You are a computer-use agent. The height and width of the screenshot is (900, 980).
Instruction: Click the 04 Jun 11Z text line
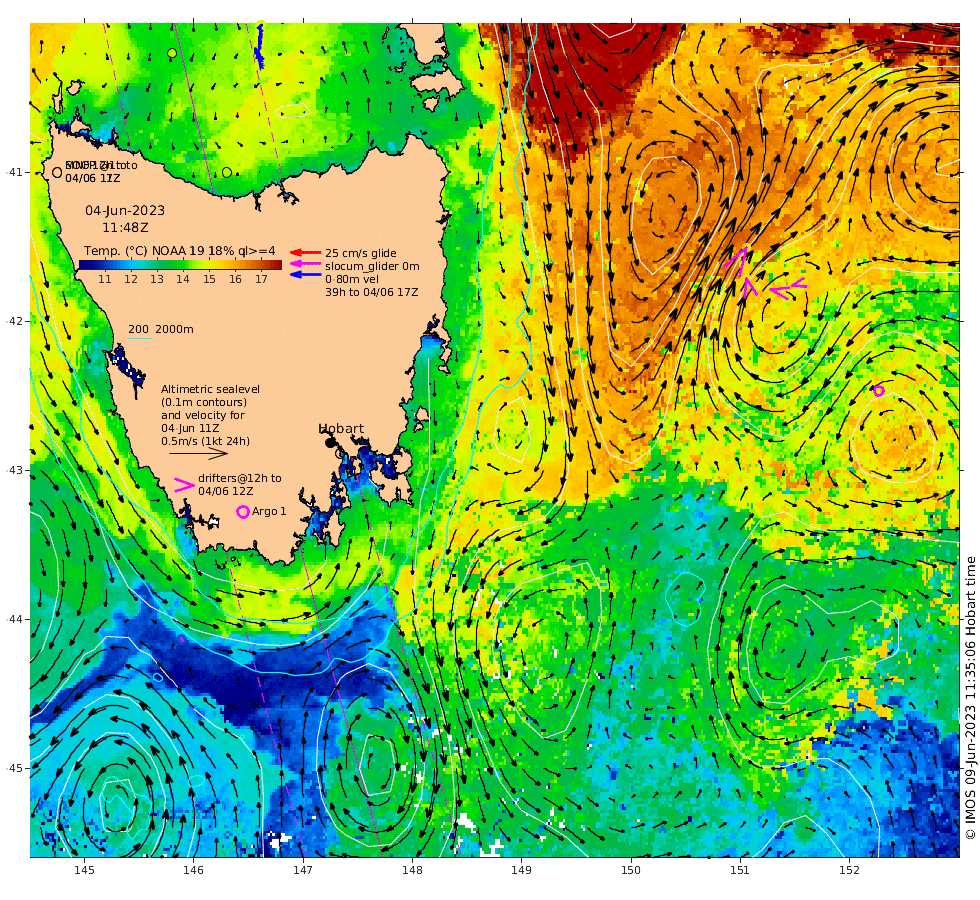coord(190,428)
